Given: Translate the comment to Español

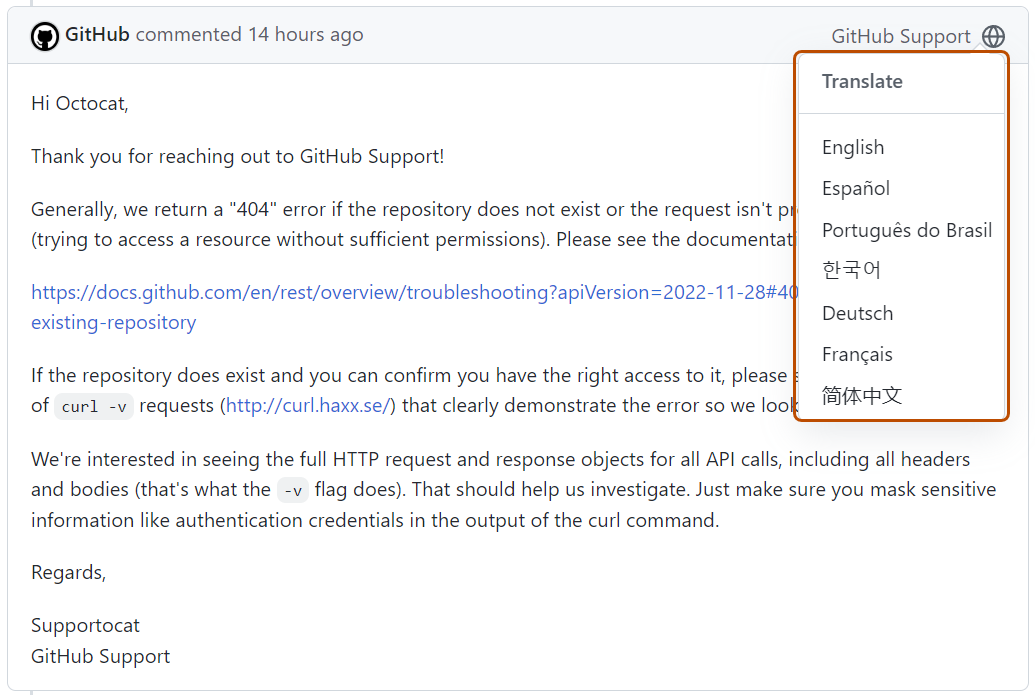Looking at the screenshot, I should point(854,188).
